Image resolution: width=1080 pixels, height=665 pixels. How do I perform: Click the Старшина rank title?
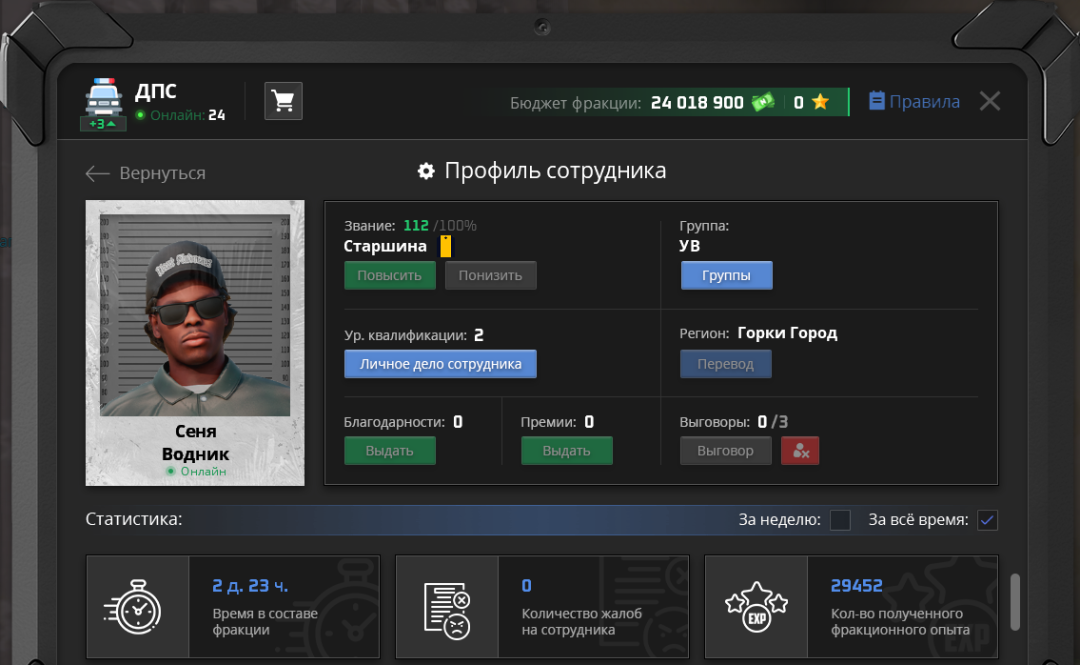tap(385, 246)
